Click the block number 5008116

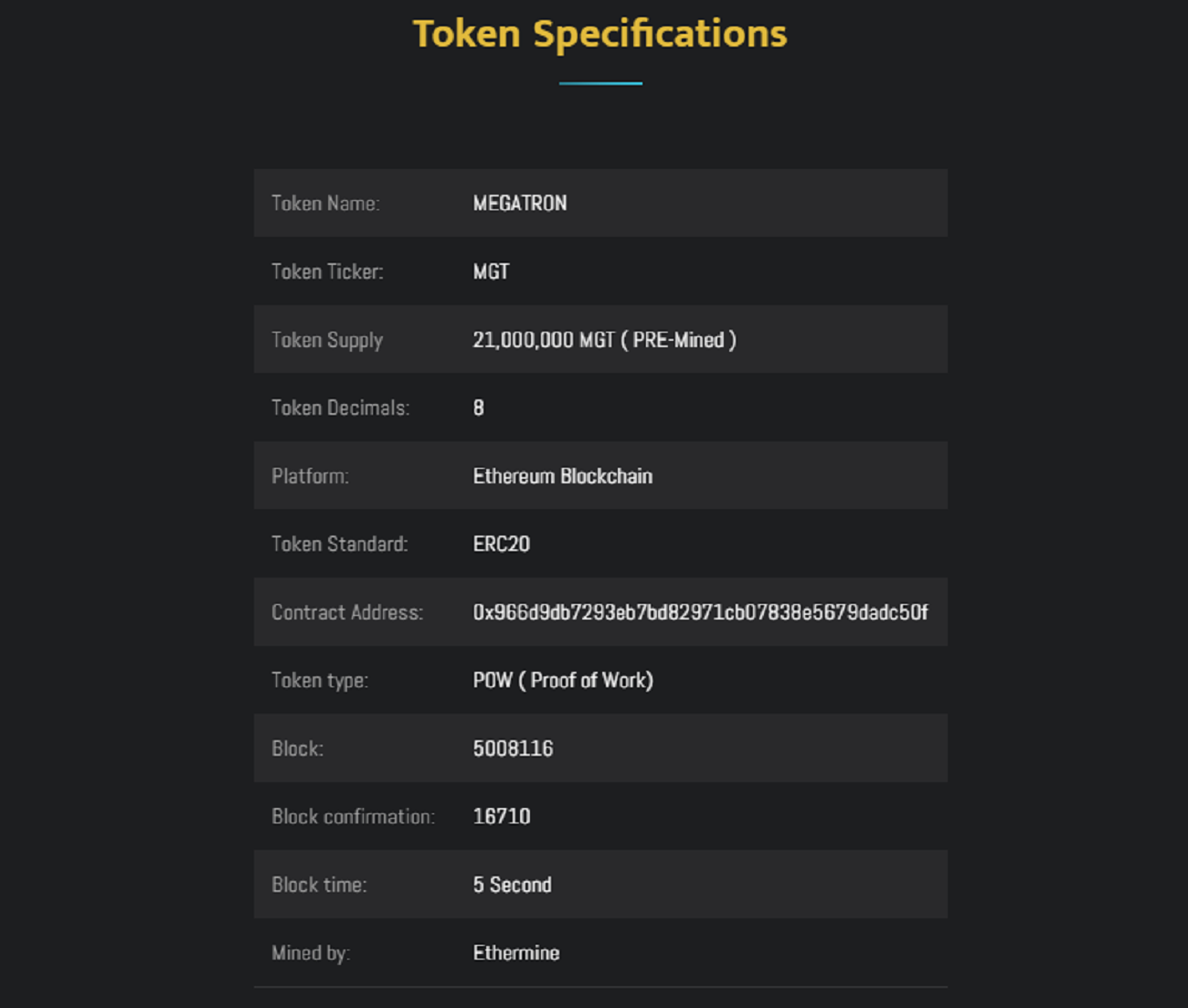(x=513, y=748)
